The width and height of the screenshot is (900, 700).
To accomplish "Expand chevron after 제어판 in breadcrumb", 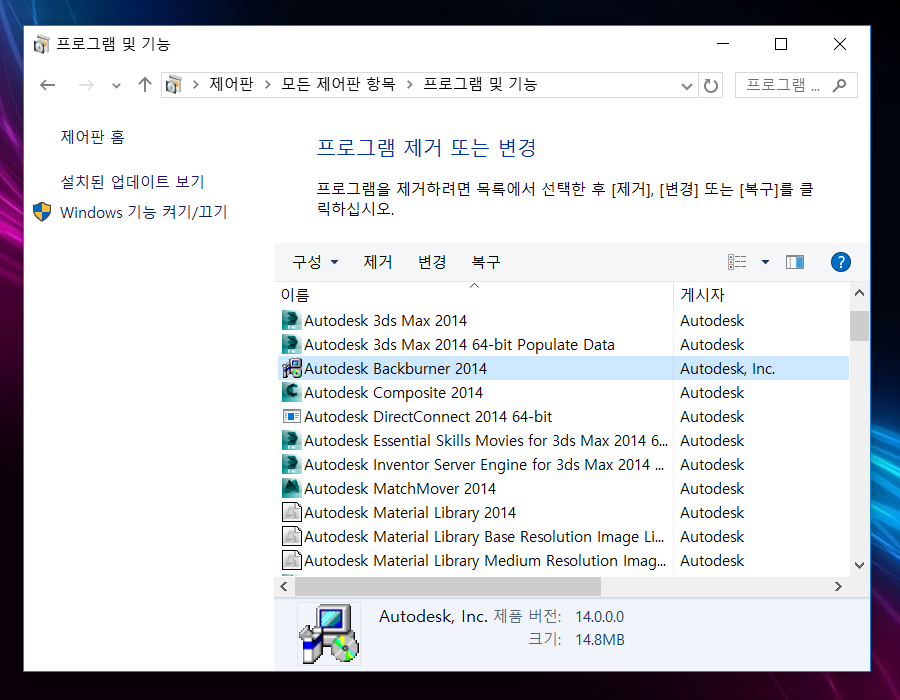I will click(267, 85).
